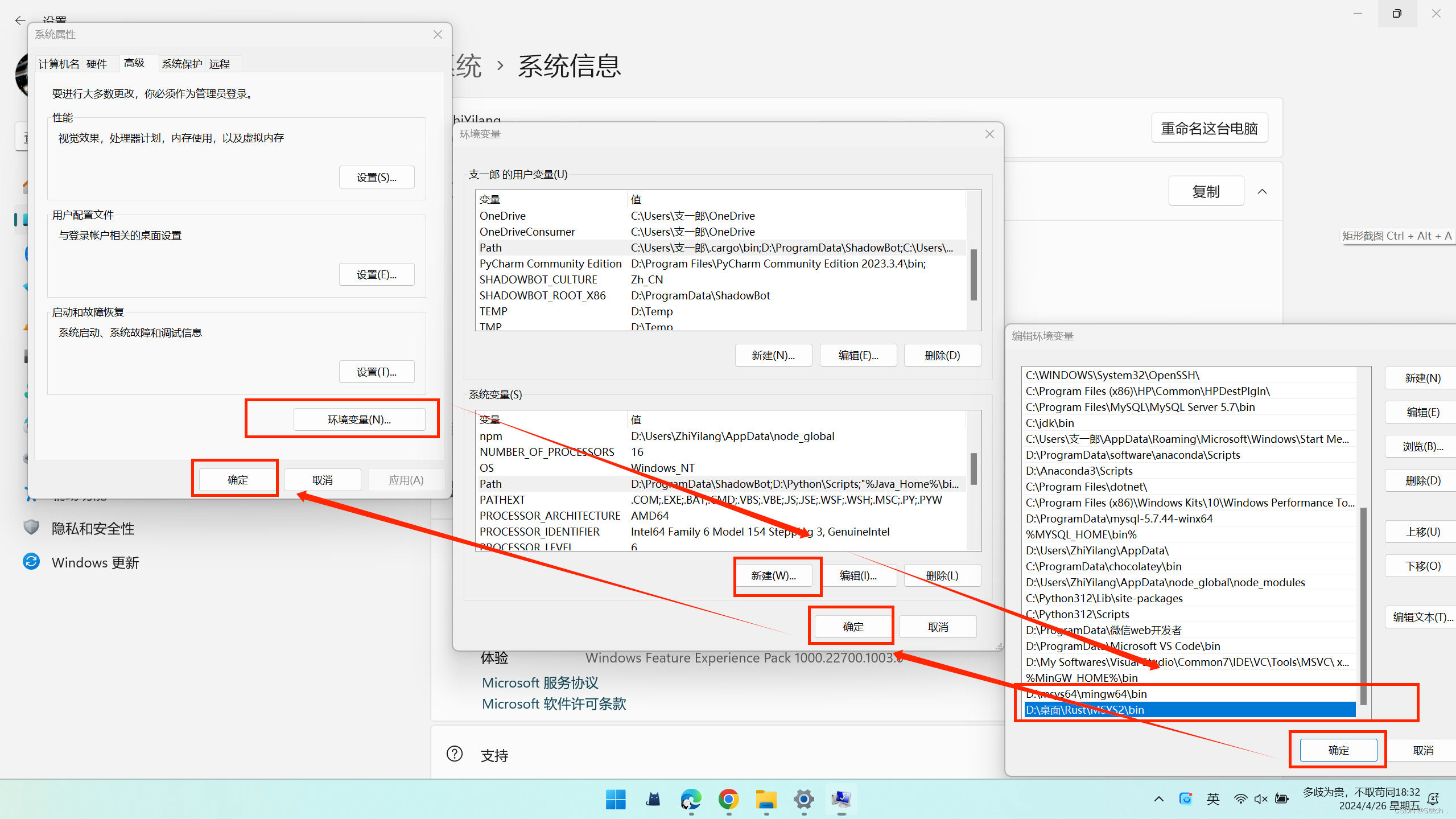Click the Wi-Fi network tray icon
The image size is (1456, 819).
tap(1240, 799)
